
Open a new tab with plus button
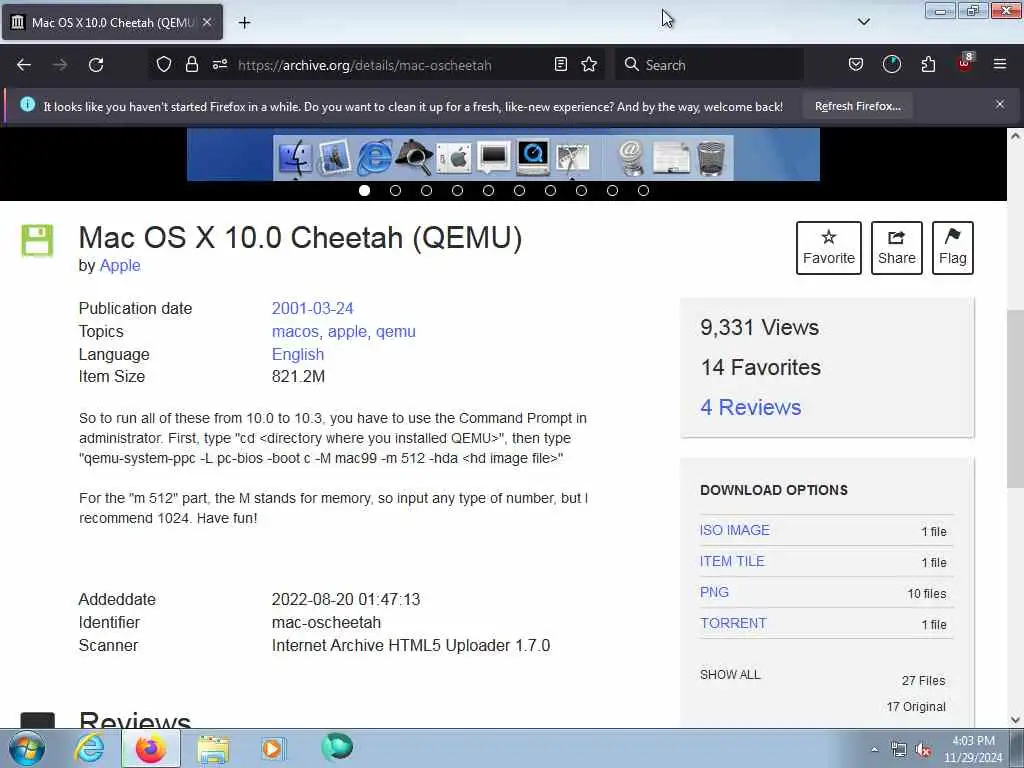pyautogui.click(x=244, y=23)
